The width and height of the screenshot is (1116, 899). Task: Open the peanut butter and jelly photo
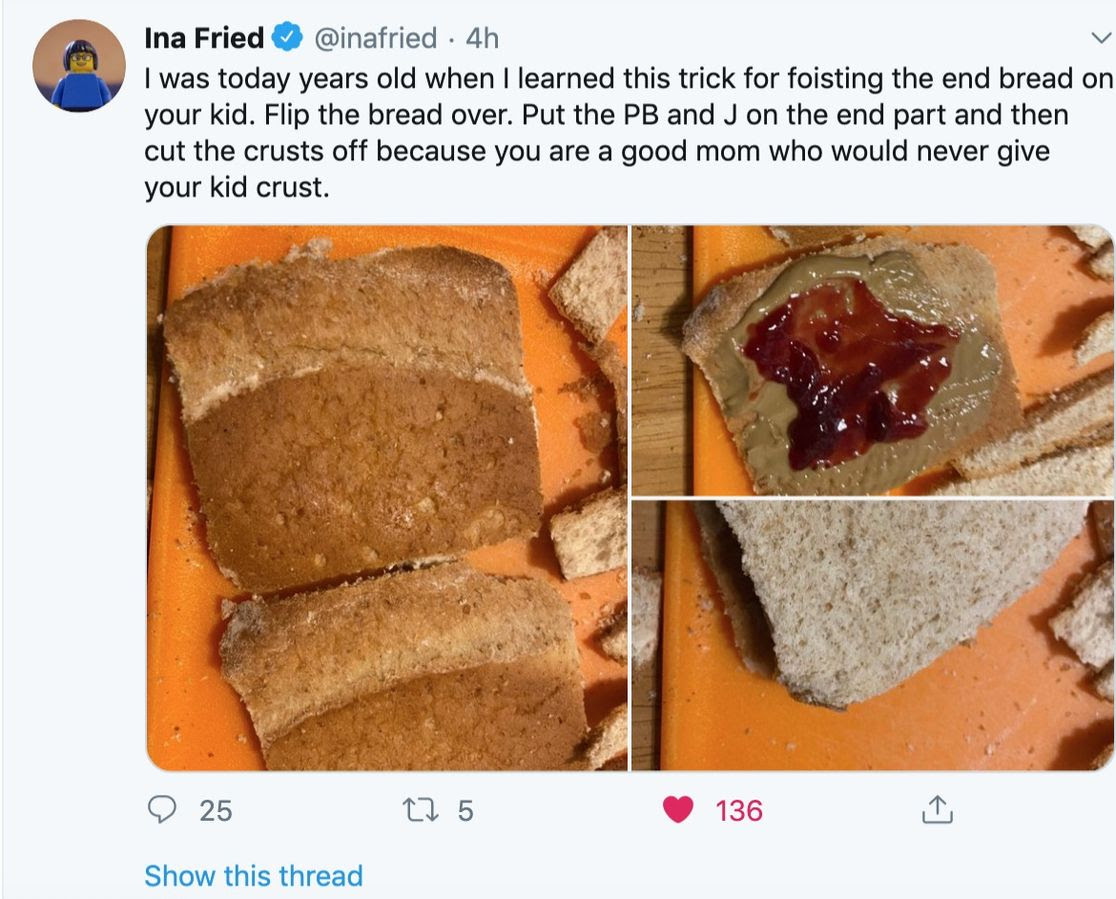pyautogui.click(x=871, y=360)
